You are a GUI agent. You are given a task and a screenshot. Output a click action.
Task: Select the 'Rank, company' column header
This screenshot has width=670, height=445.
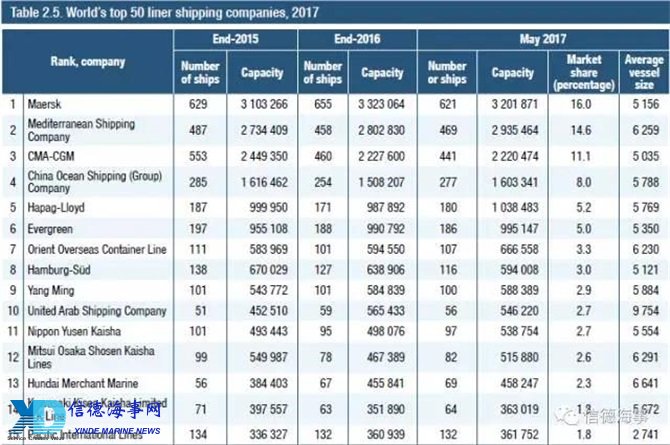click(88, 62)
